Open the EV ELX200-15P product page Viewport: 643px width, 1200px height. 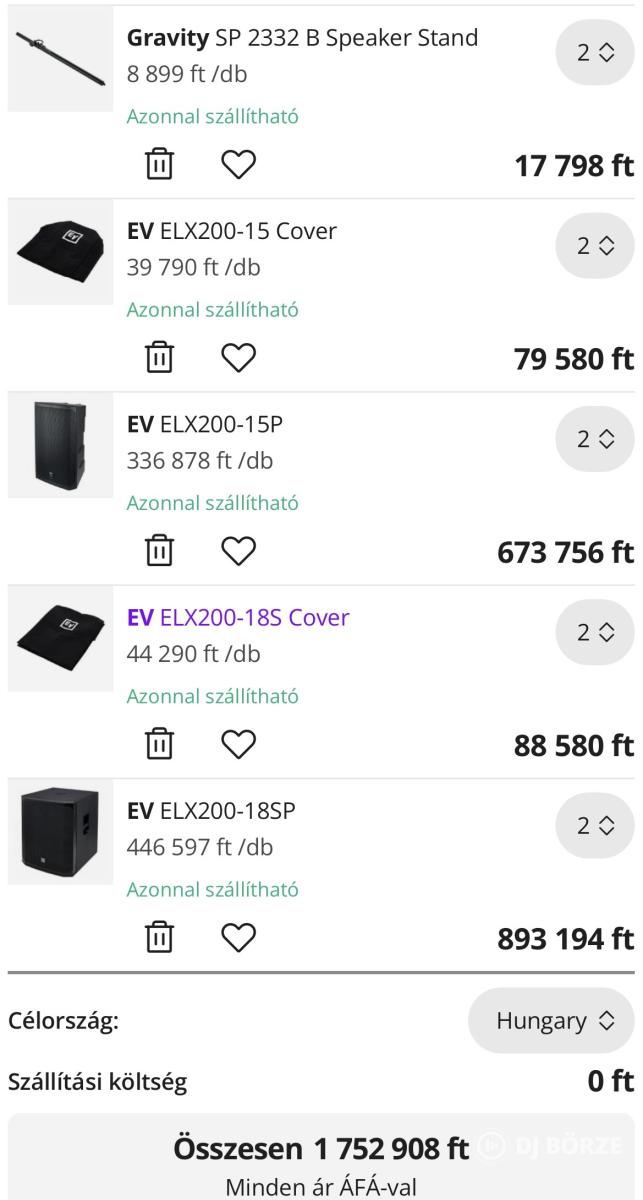(x=205, y=424)
